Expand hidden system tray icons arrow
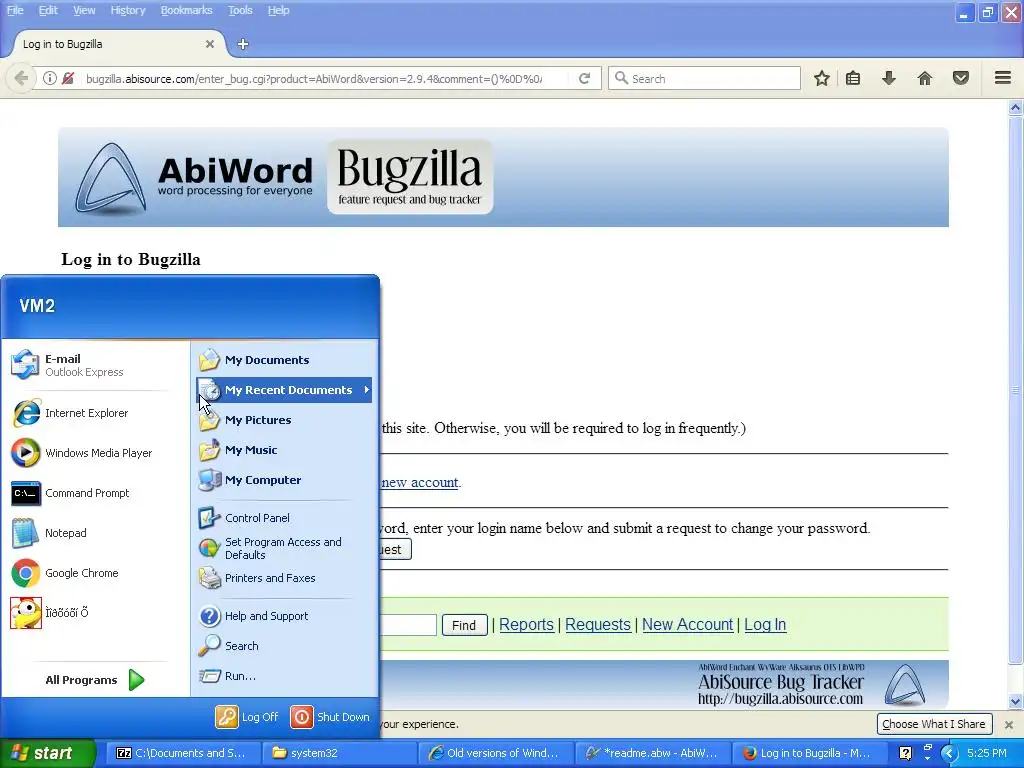Image resolution: width=1024 pixels, height=768 pixels. pos(949,753)
